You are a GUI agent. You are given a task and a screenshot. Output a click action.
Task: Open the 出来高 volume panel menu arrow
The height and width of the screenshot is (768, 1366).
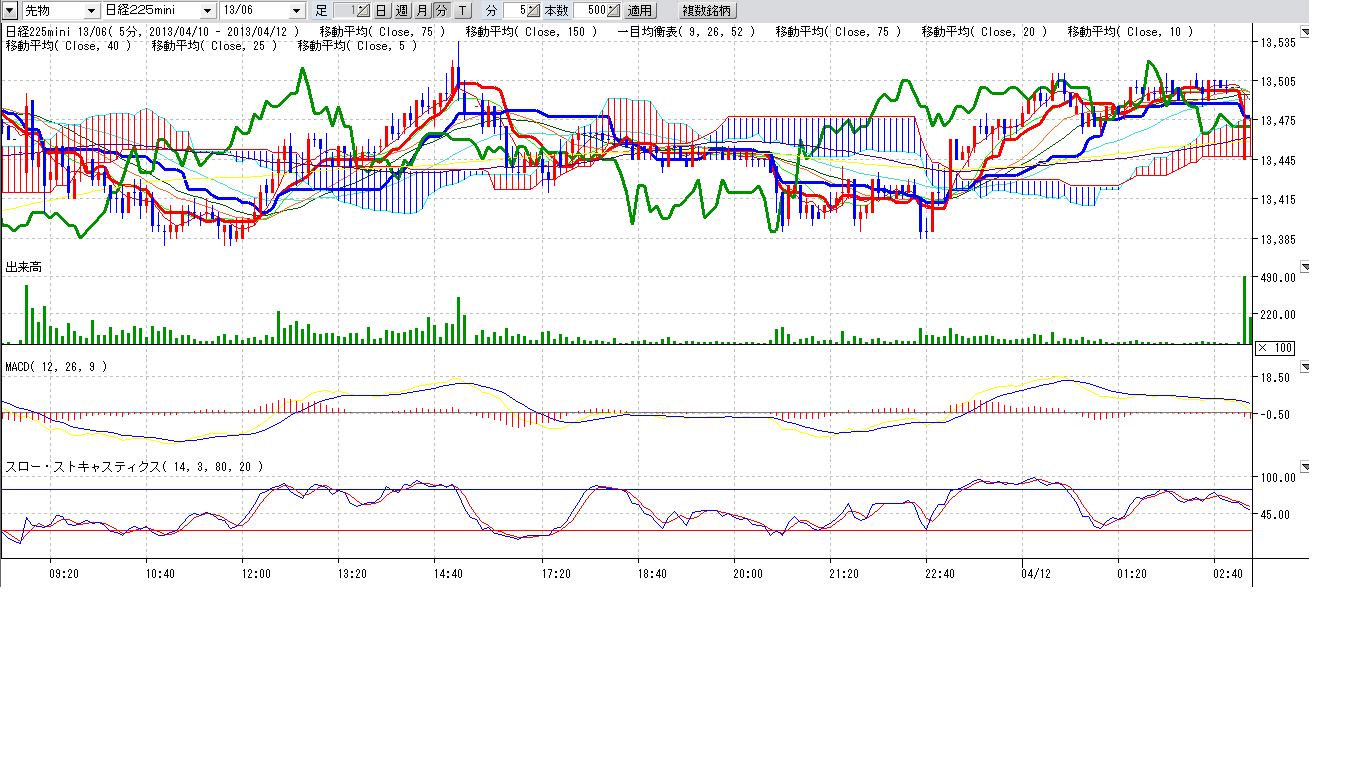1303,267
